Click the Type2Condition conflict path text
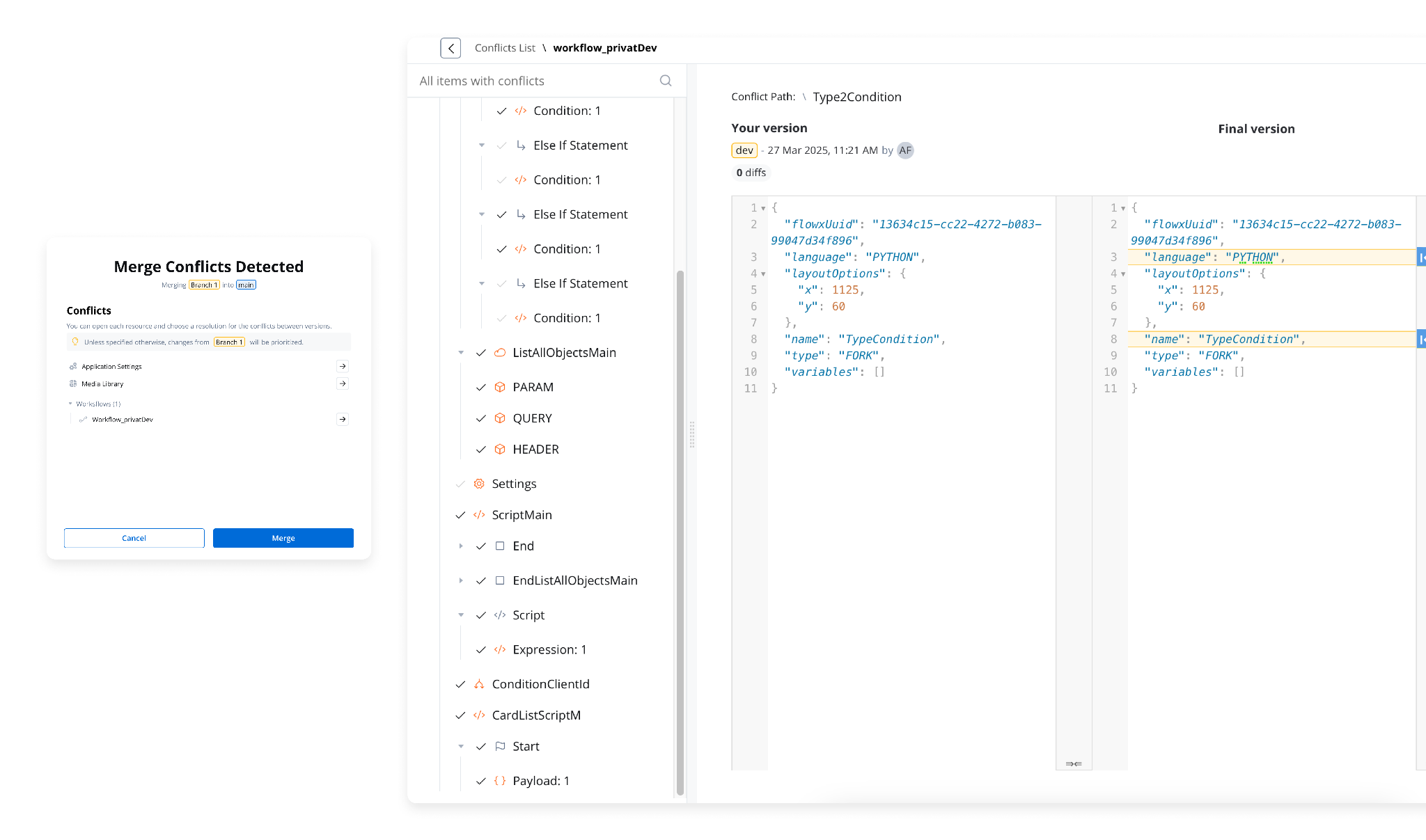The height and width of the screenshot is (840, 1426). tap(856, 97)
